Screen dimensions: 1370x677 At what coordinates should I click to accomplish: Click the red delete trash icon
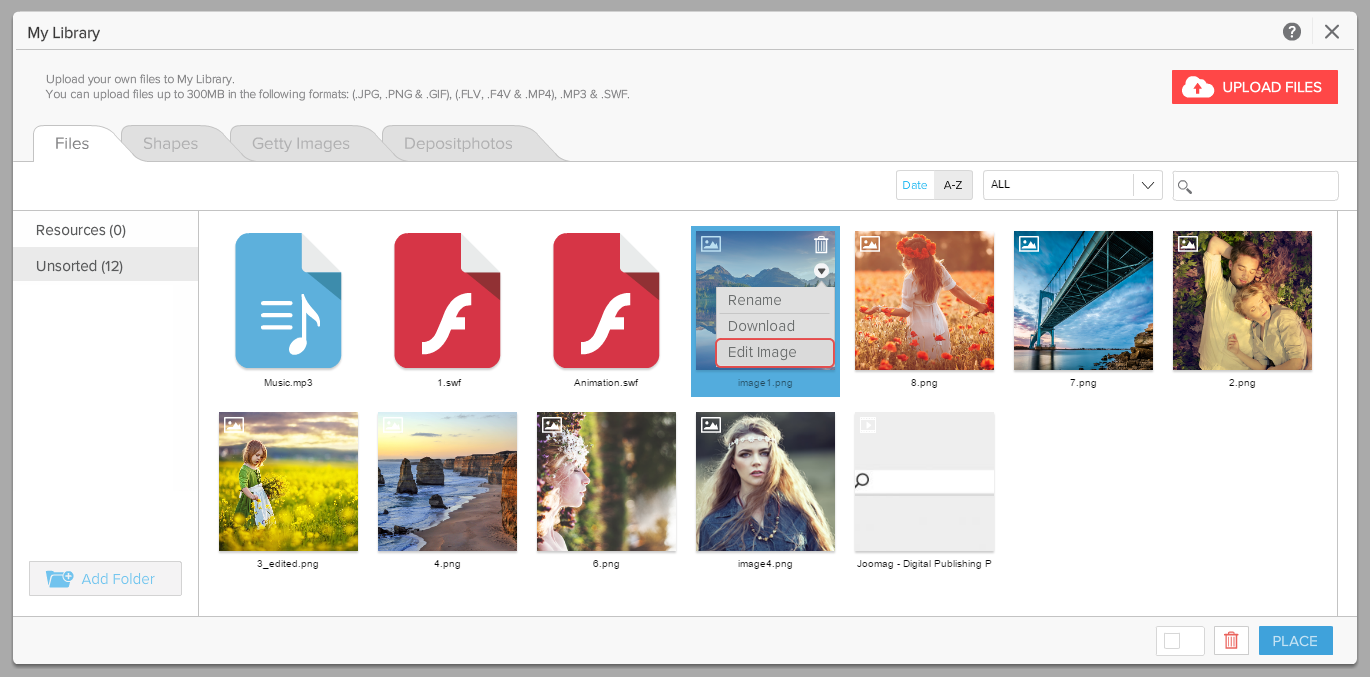[1231, 641]
